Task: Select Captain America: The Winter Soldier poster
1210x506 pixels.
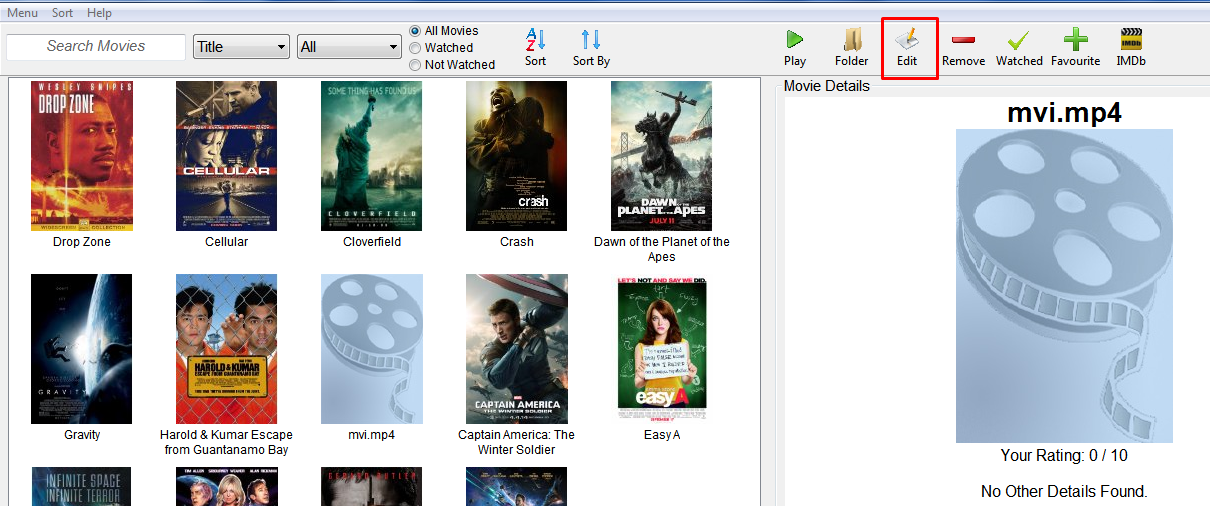Action: click(516, 349)
